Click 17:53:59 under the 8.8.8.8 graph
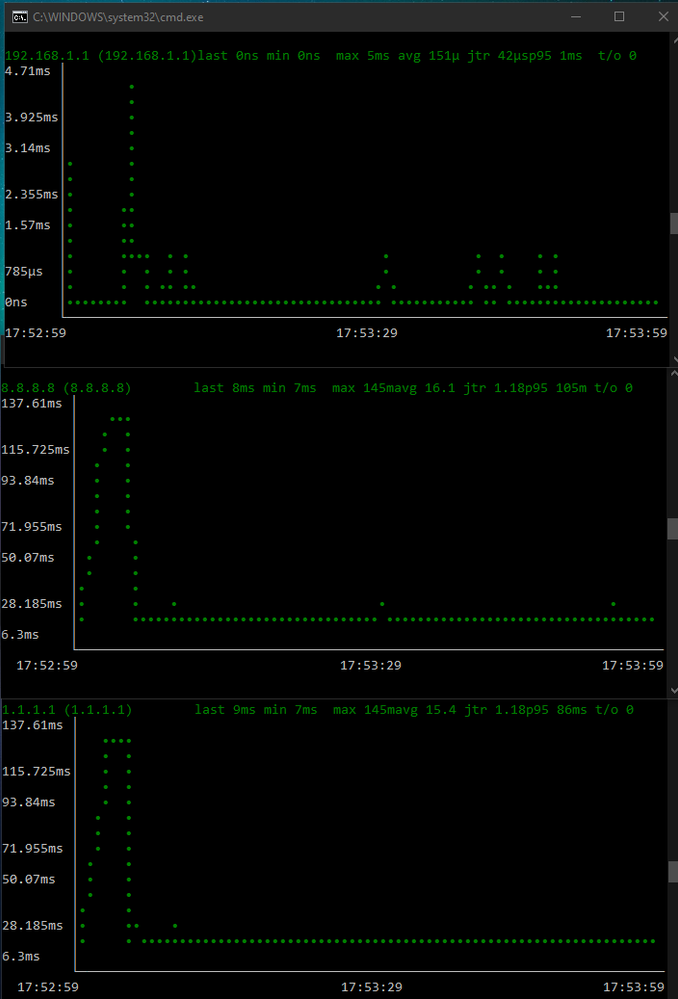The image size is (678, 999). click(x=633, y=665)
